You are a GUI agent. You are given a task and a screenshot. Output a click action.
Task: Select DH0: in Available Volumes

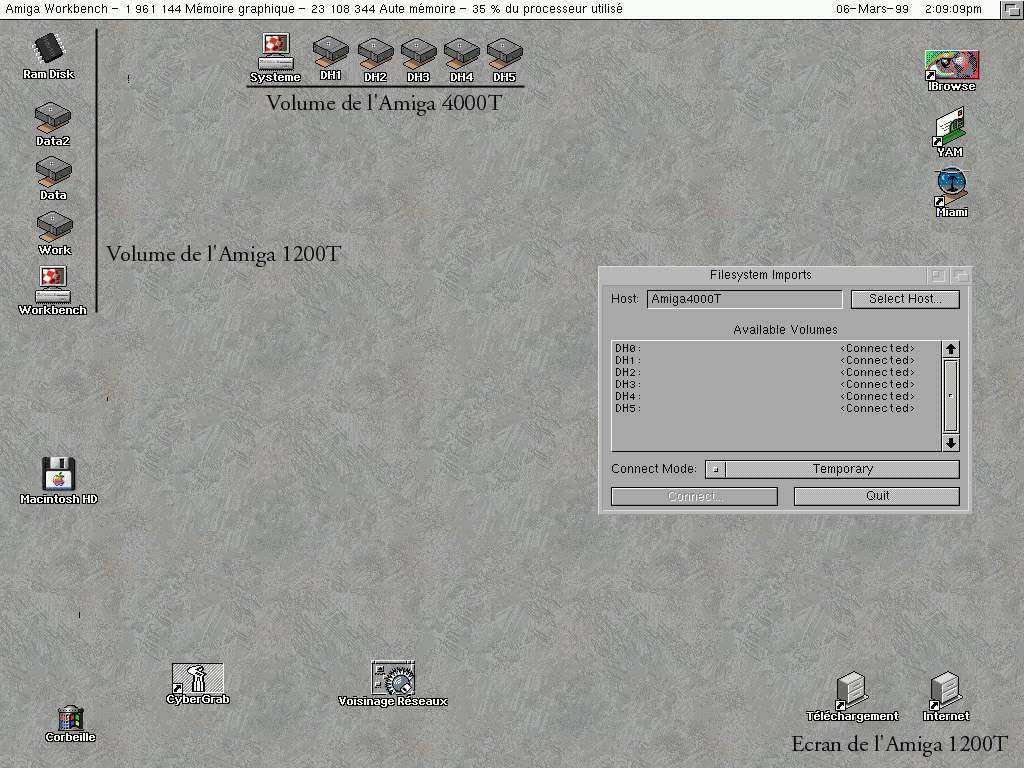click(776, 349)
